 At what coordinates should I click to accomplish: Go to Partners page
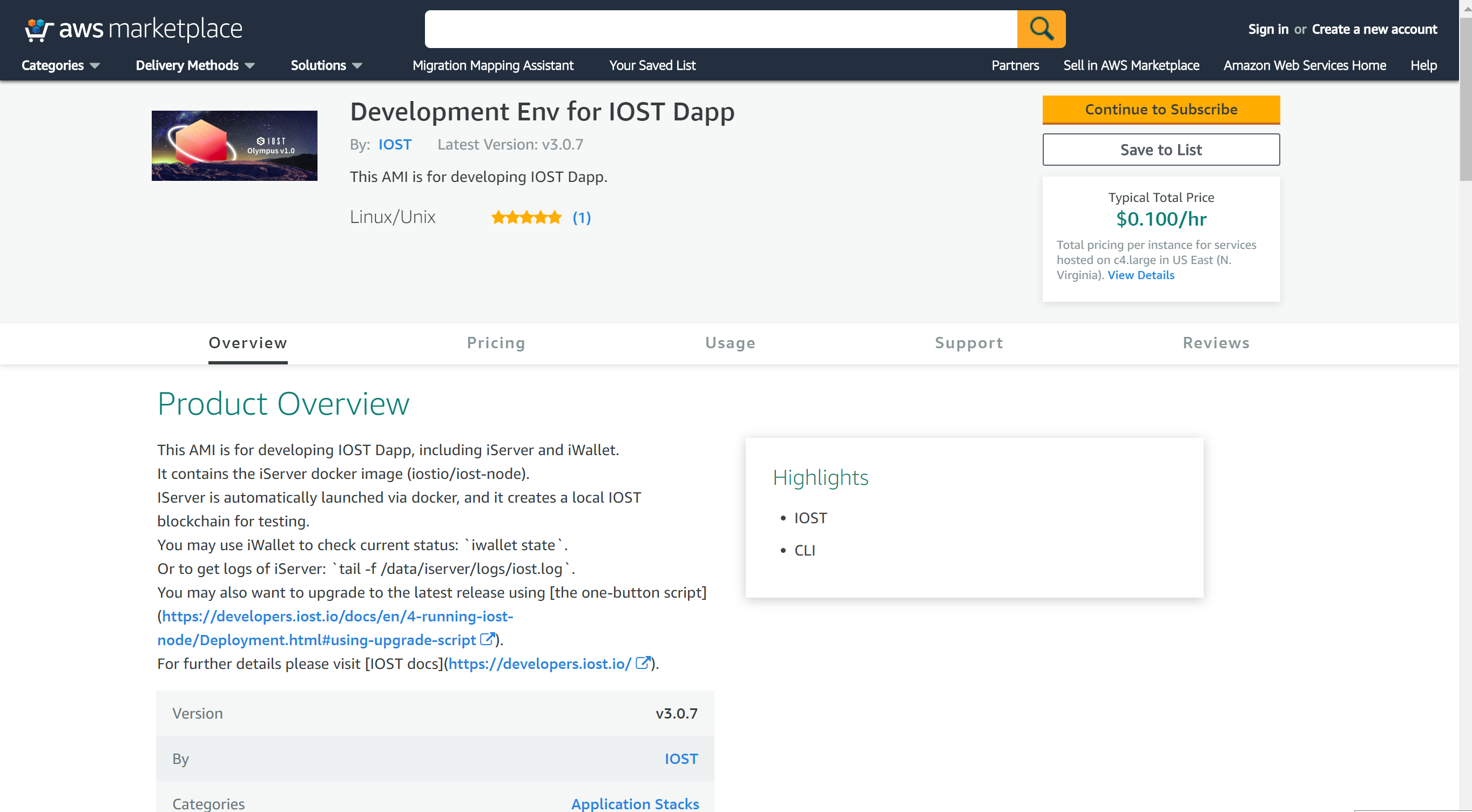click(1015, 65)
